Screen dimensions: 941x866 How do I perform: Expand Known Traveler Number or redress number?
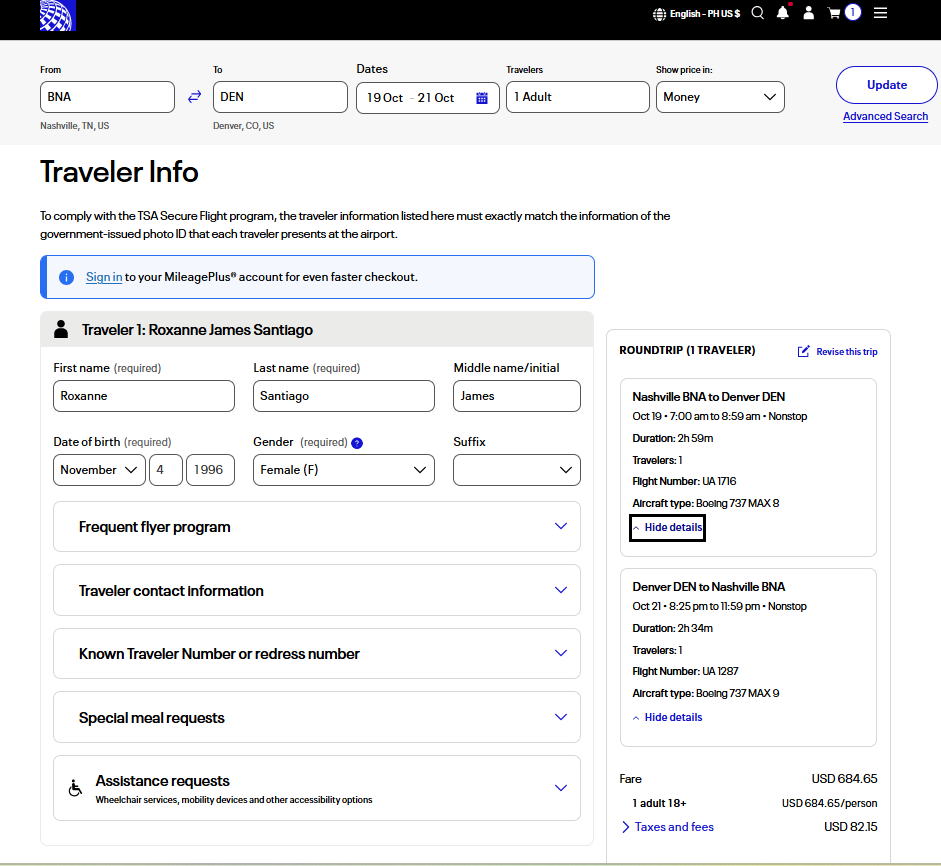coord(317,654)
